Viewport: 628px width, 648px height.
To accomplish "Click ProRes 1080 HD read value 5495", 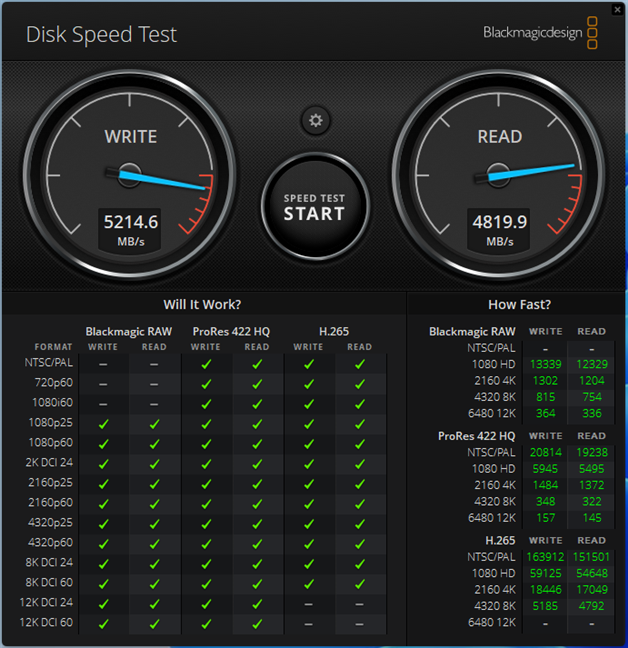I will [x=592, y=469].
